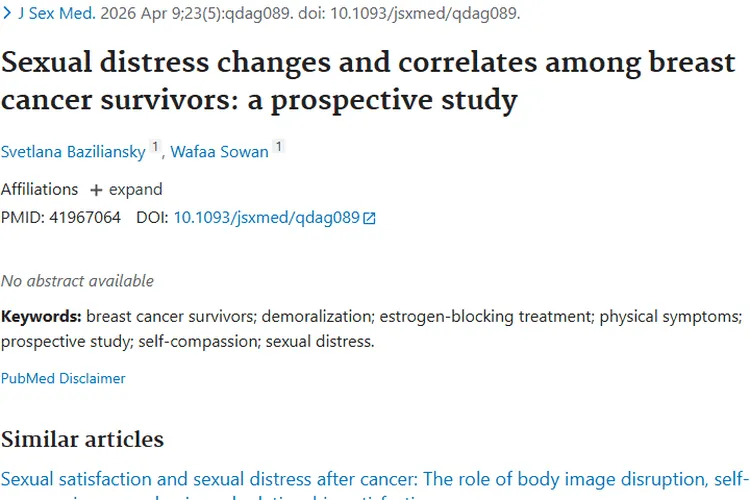Expand the Affiliations section via 'expand' text
Screen dimensions: 750x500
[135, 190]
